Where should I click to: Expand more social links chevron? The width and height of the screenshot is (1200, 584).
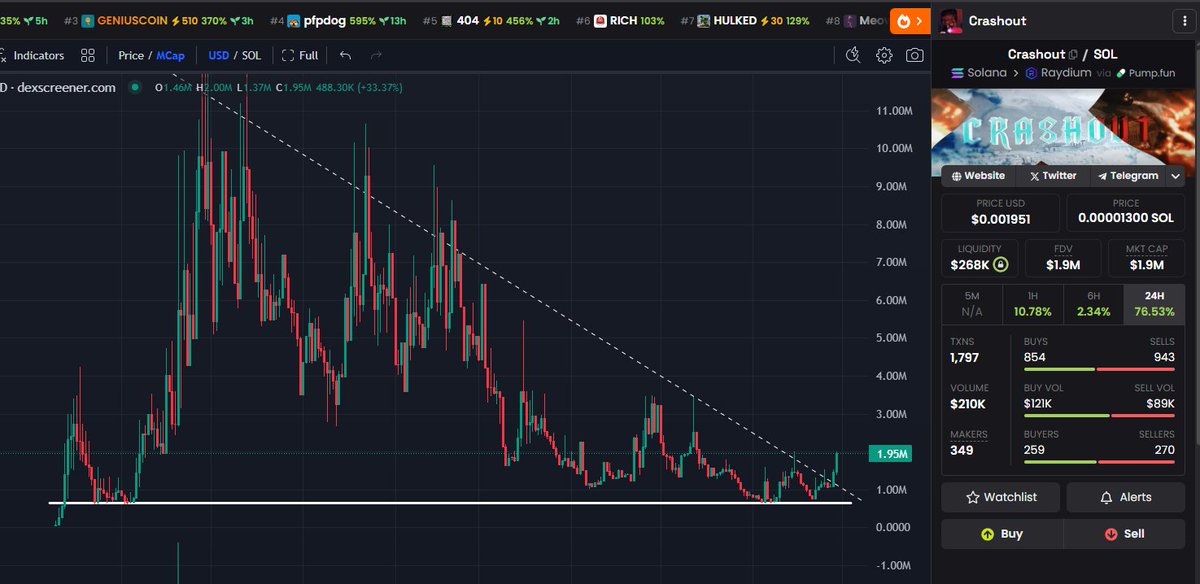point(1176,176)
